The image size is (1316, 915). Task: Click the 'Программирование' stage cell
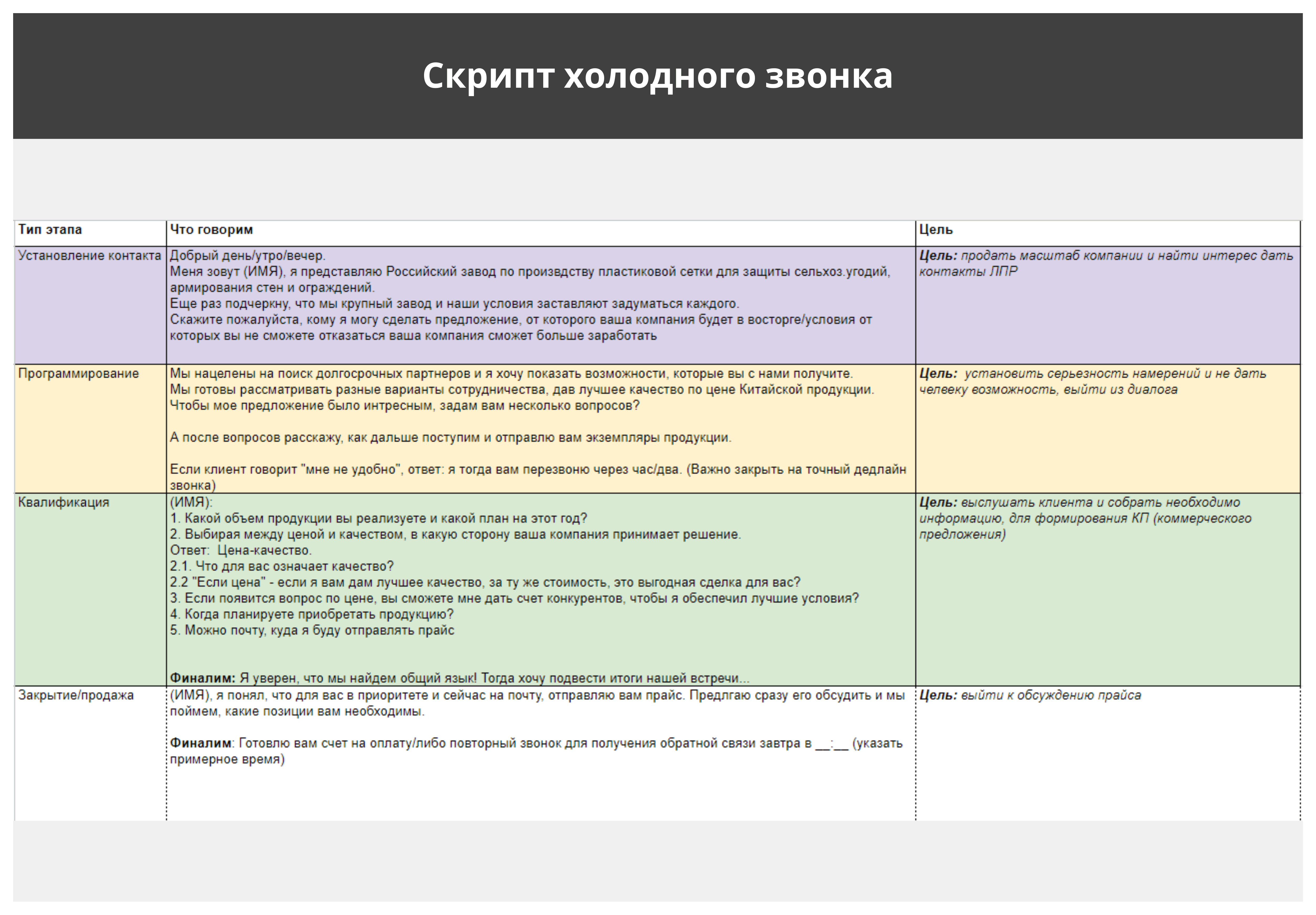79,374
